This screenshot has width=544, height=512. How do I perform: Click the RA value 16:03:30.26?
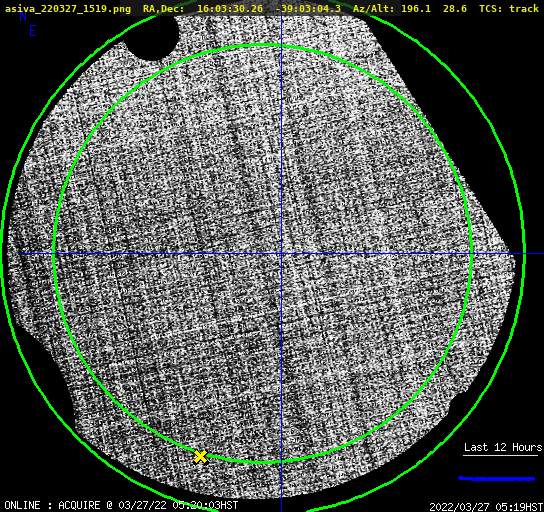[x=230, y=9]
